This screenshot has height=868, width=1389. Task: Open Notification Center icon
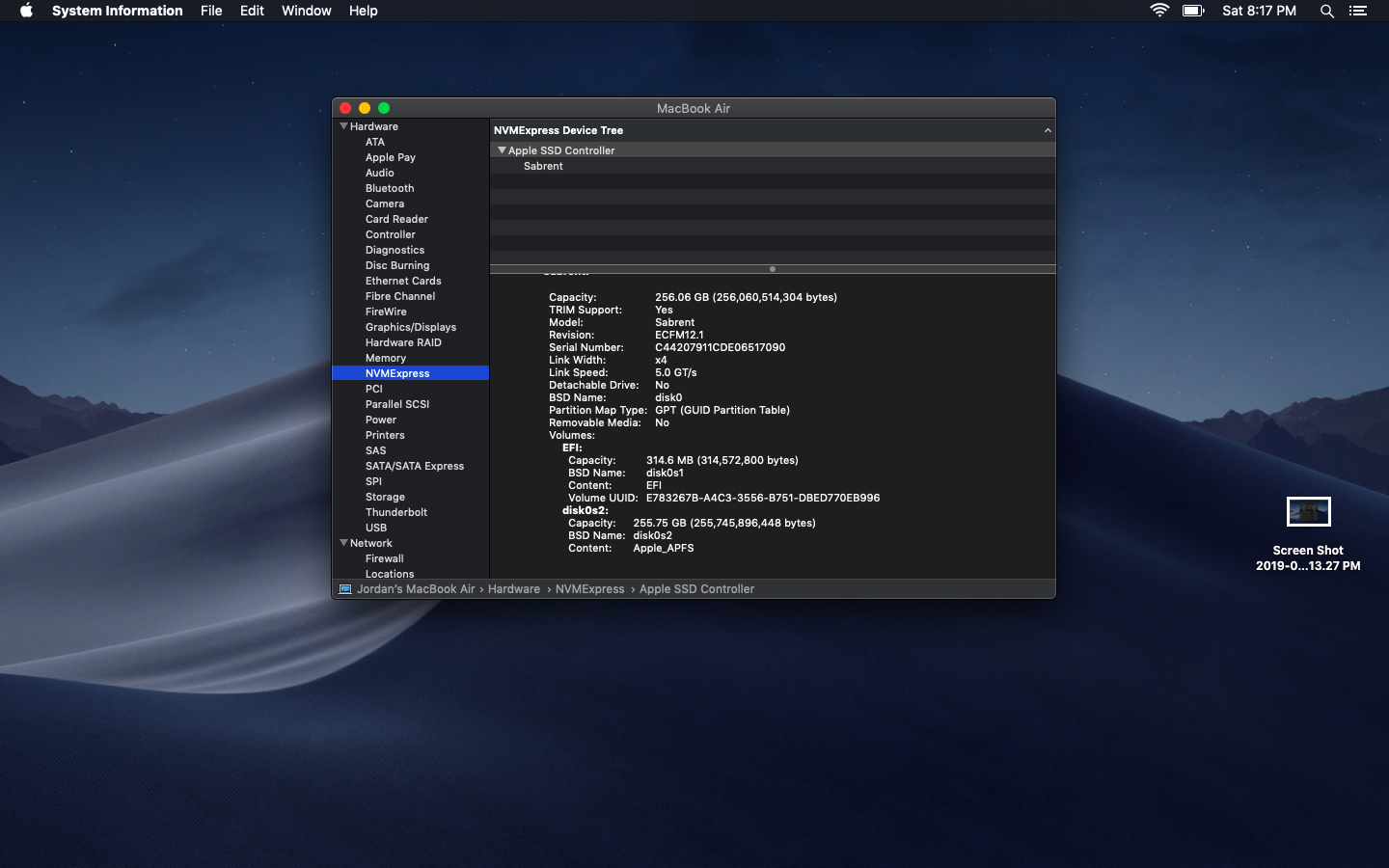point(1358,11)
